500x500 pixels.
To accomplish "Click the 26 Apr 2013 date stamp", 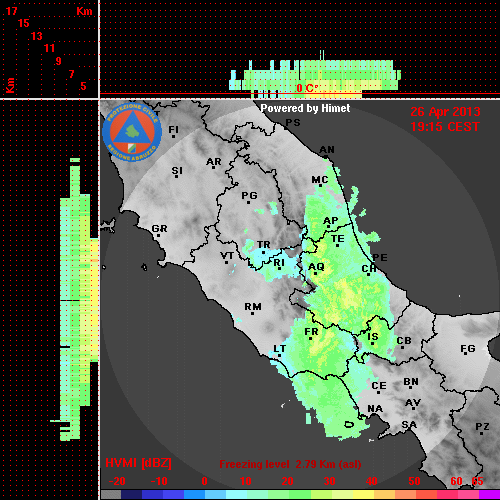I will coord(445,112).
